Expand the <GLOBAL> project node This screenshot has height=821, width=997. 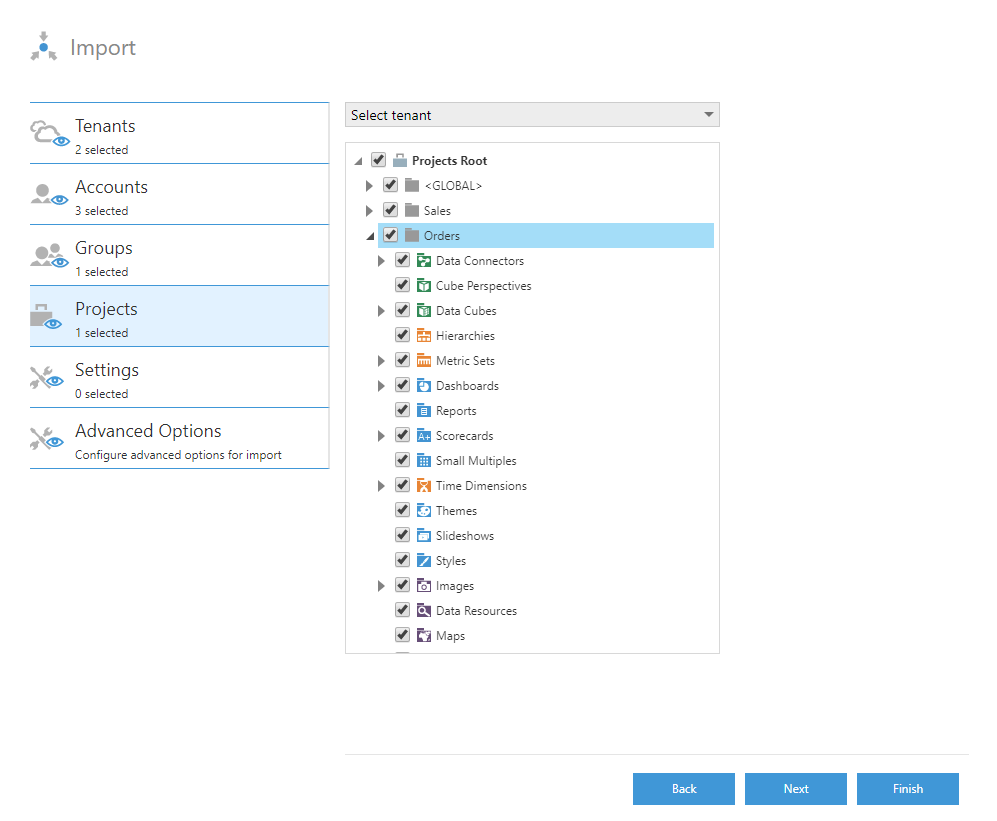tap(369, 186)
